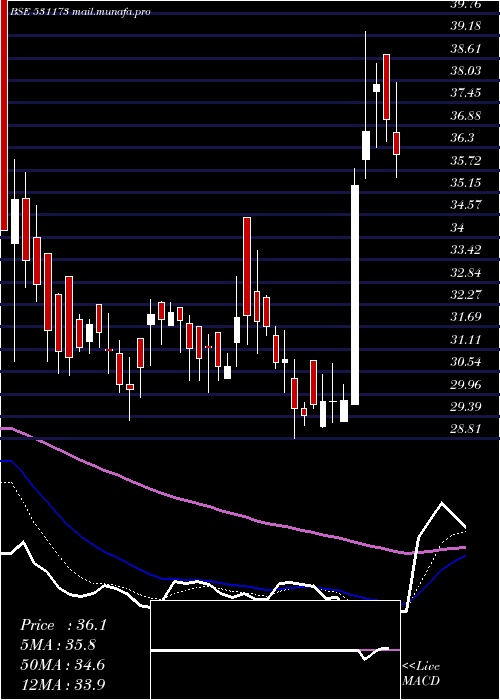Click the 34 price axis label

click(x=457, y=228)
